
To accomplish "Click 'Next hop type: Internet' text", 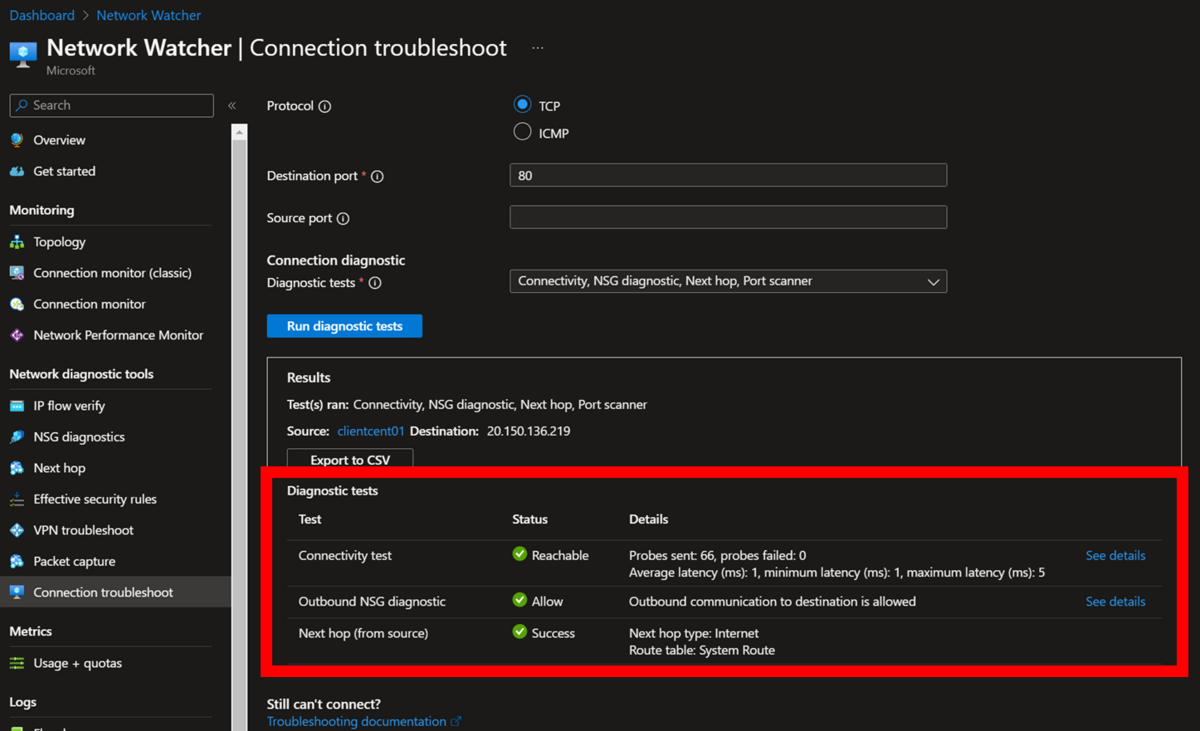I will point(694,633).
